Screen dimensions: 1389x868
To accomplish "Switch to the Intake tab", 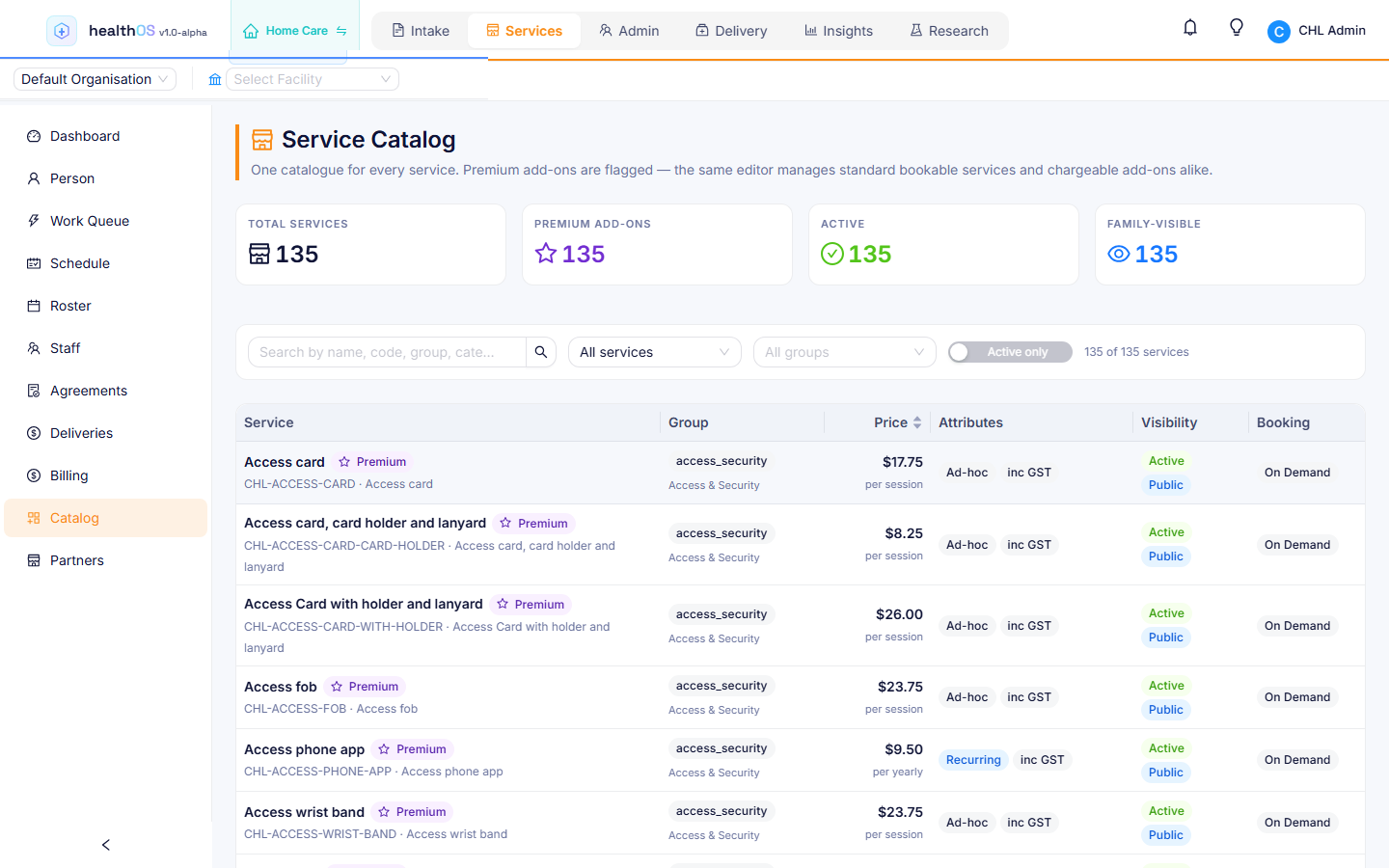I will coord(421,31).
